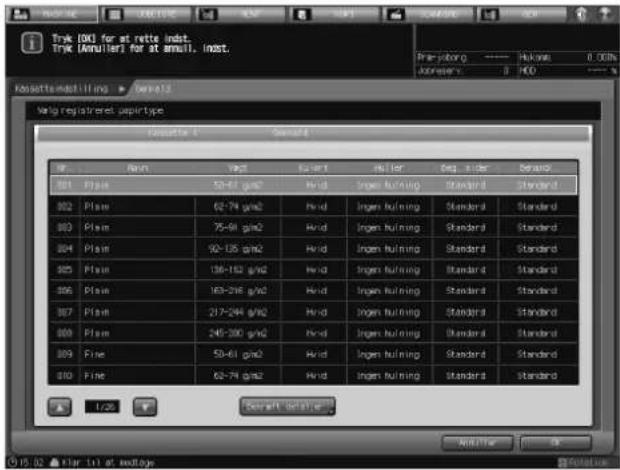
Task: Select row 001 Plain 50-61 g/m2
Action: [313, 185]
